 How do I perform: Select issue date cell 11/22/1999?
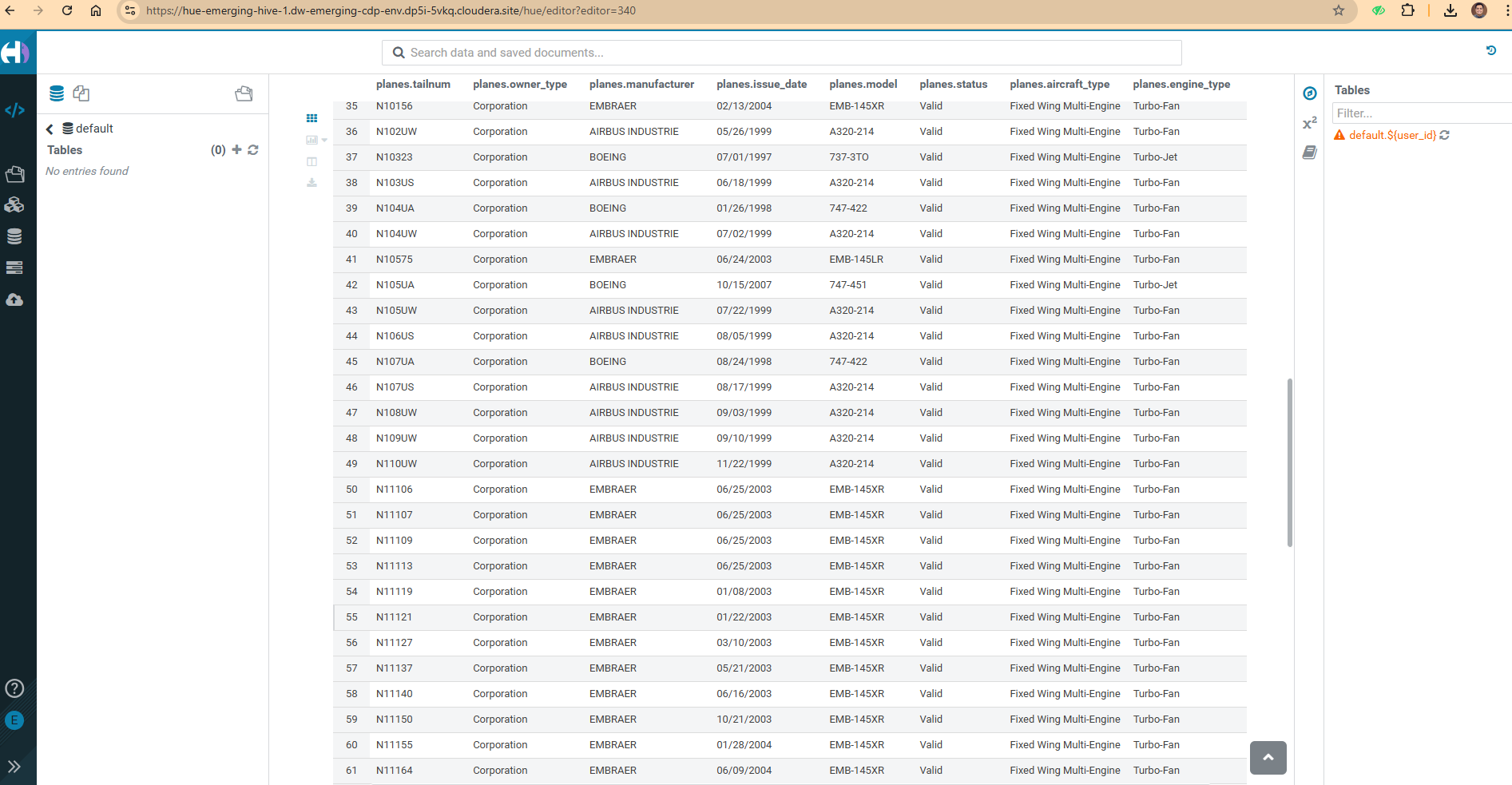point(744,464)
